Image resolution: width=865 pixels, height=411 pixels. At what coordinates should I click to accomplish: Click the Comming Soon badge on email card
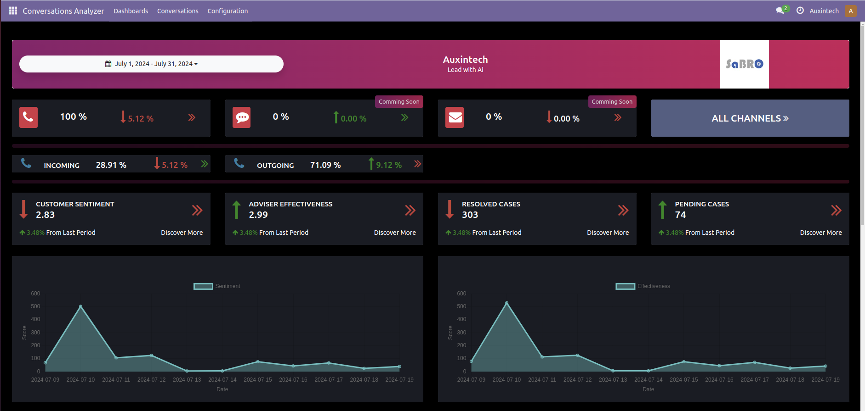point(612,102)
